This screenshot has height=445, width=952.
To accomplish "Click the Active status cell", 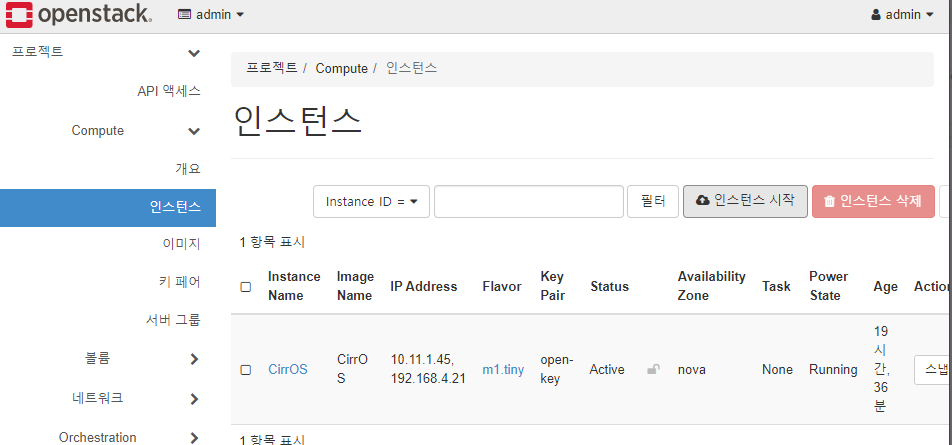I will click(607, 370).
